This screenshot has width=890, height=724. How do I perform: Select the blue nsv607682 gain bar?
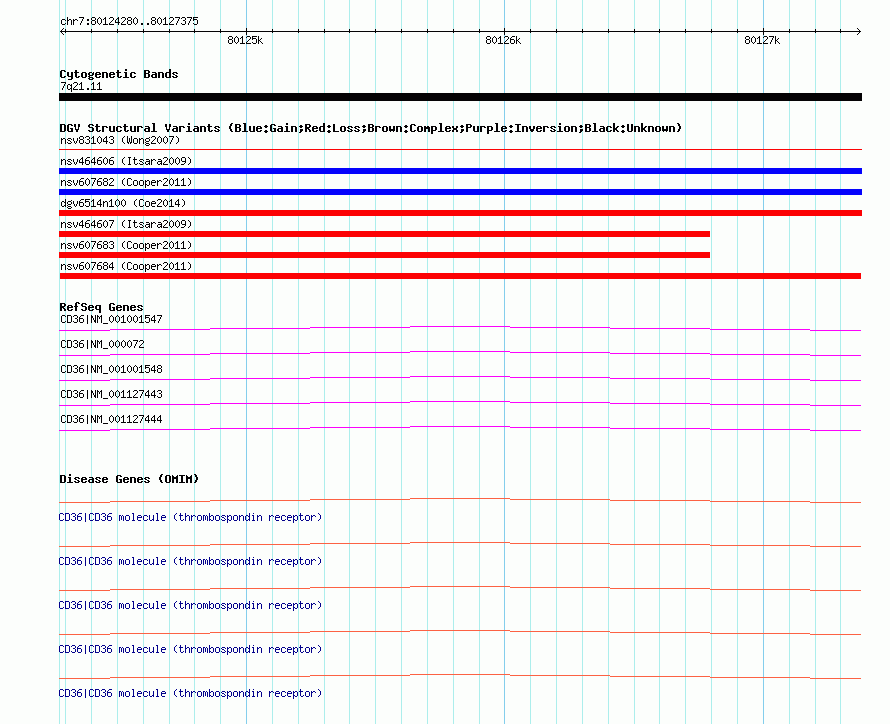460,192
